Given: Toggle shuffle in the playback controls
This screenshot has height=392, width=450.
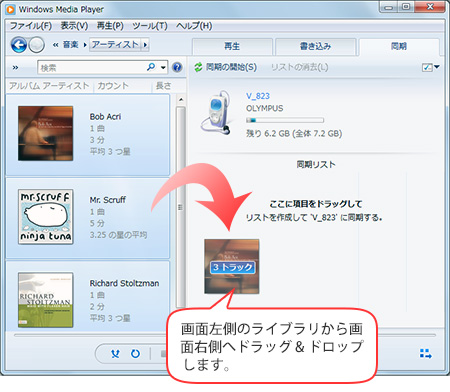Looking at the screenshot, I should pyautogui.click(x=115, y=354).
